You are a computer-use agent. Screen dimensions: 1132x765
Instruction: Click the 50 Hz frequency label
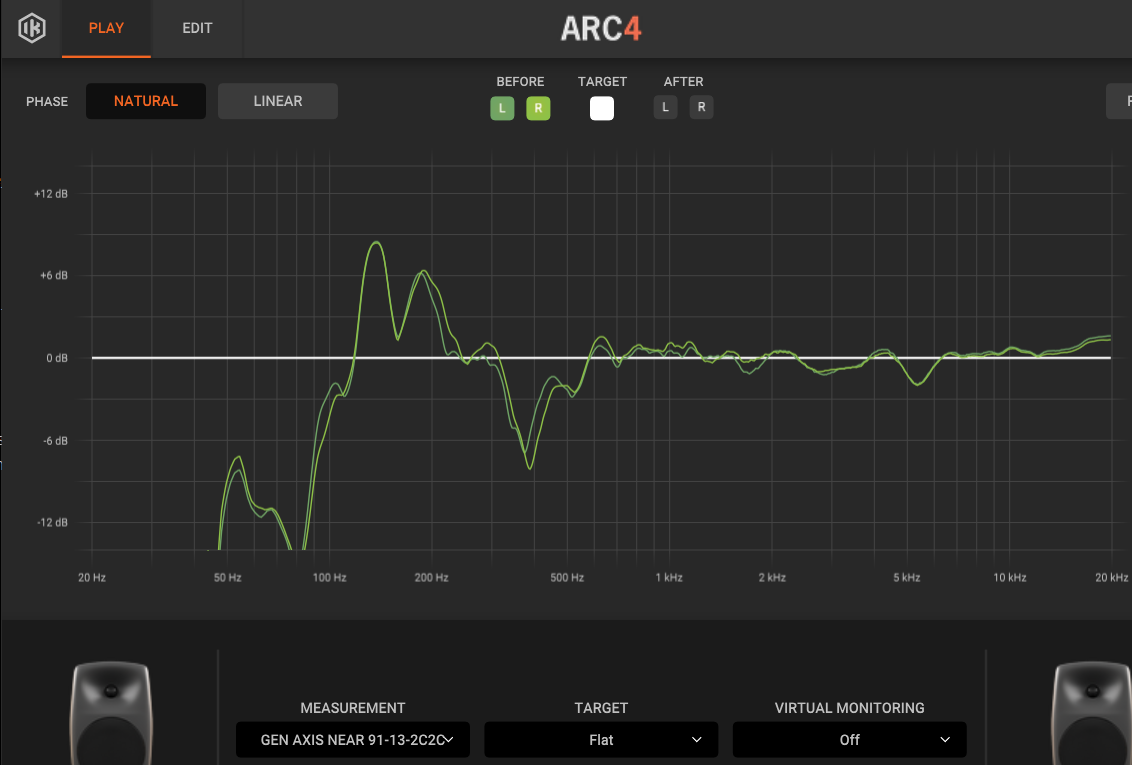coord(227,577)
